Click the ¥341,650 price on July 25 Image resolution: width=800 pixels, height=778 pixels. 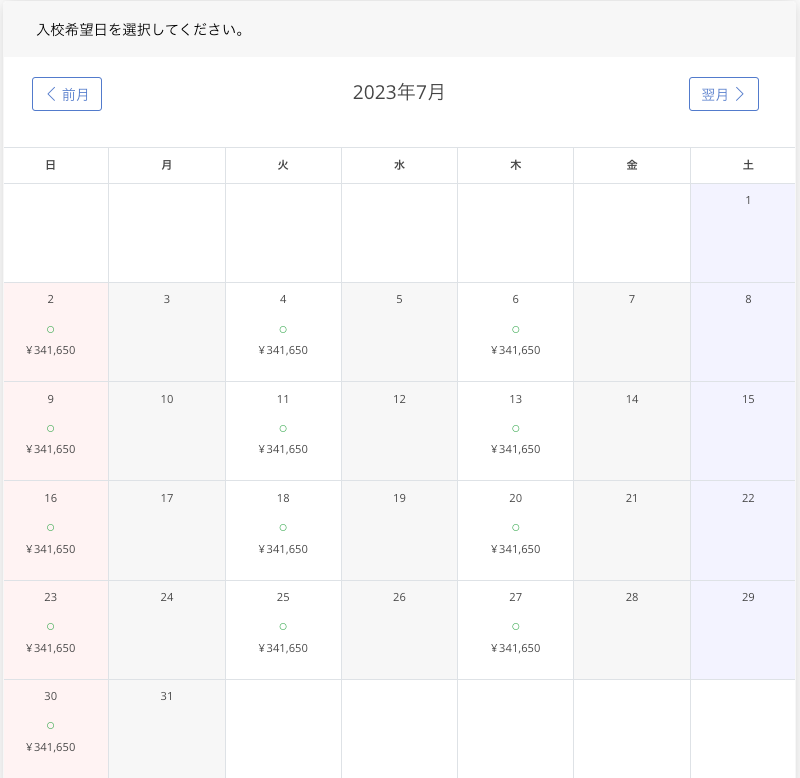[x=283, y=648]
